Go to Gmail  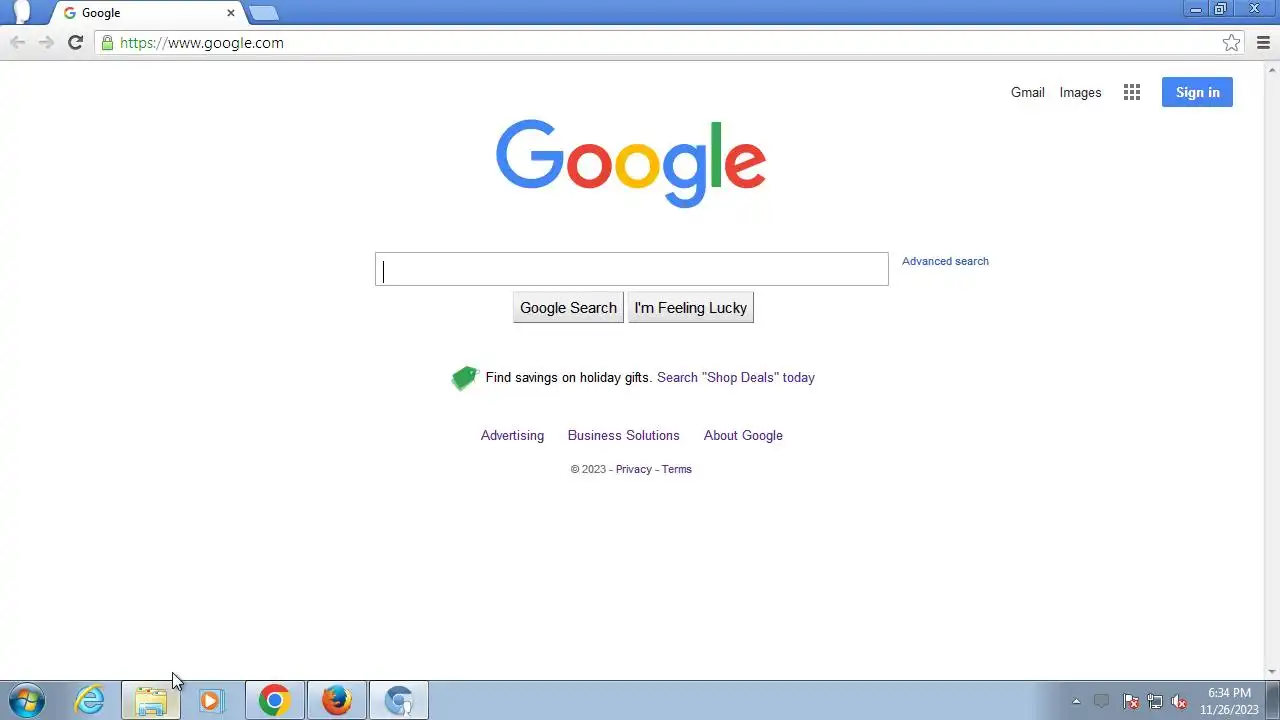tap(1027, 92)
